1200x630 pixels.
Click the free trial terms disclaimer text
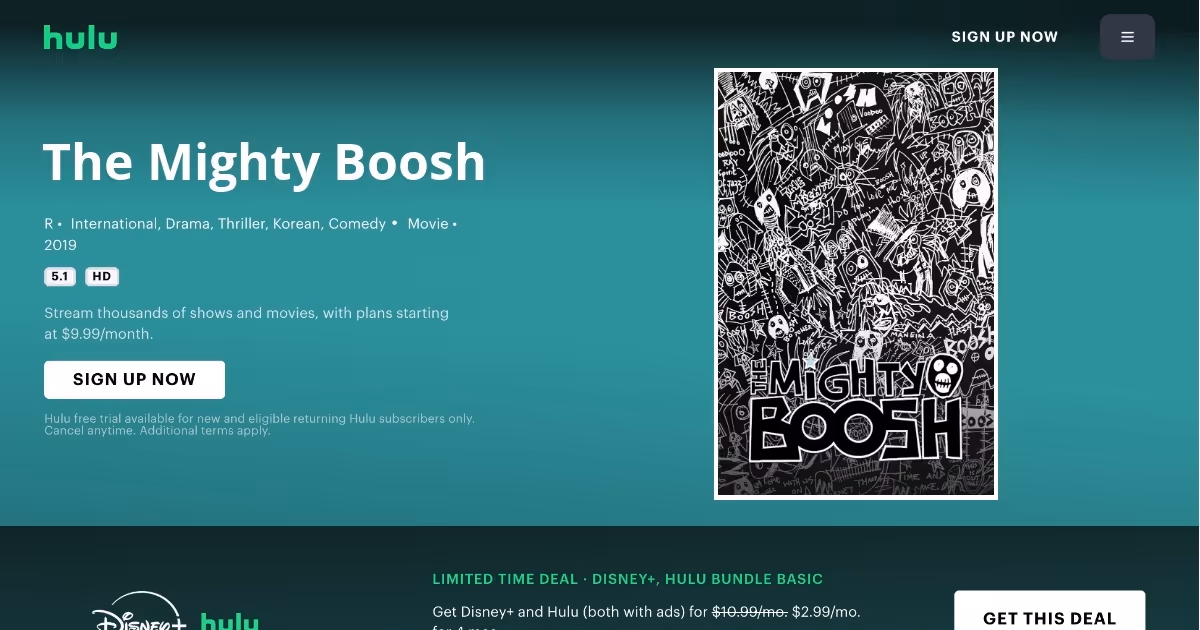259,425
